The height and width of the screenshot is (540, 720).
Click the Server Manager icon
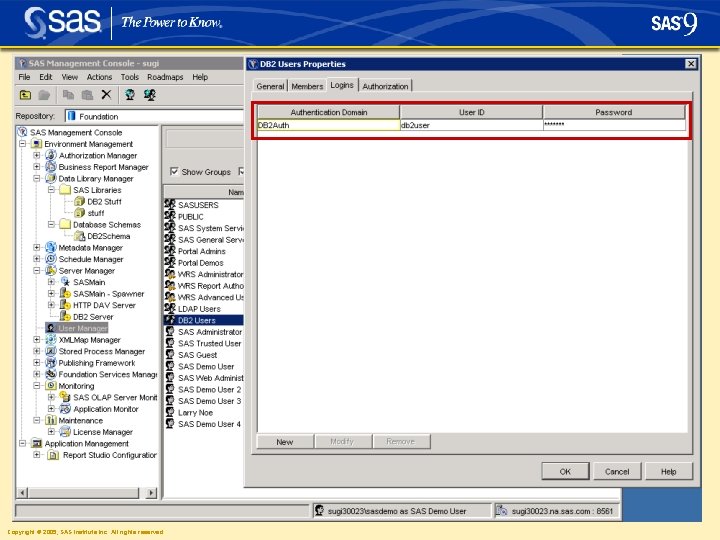tap(51, 270)
